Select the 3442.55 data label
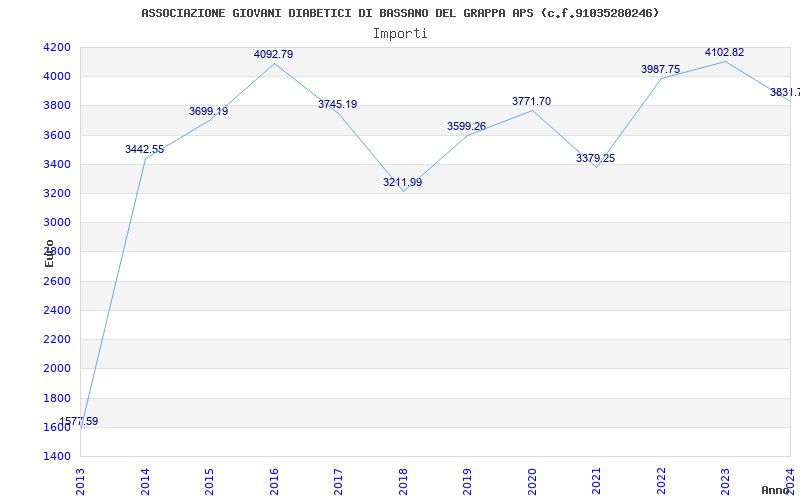Viewport: 800px width, 500px height. coord(144,149)
